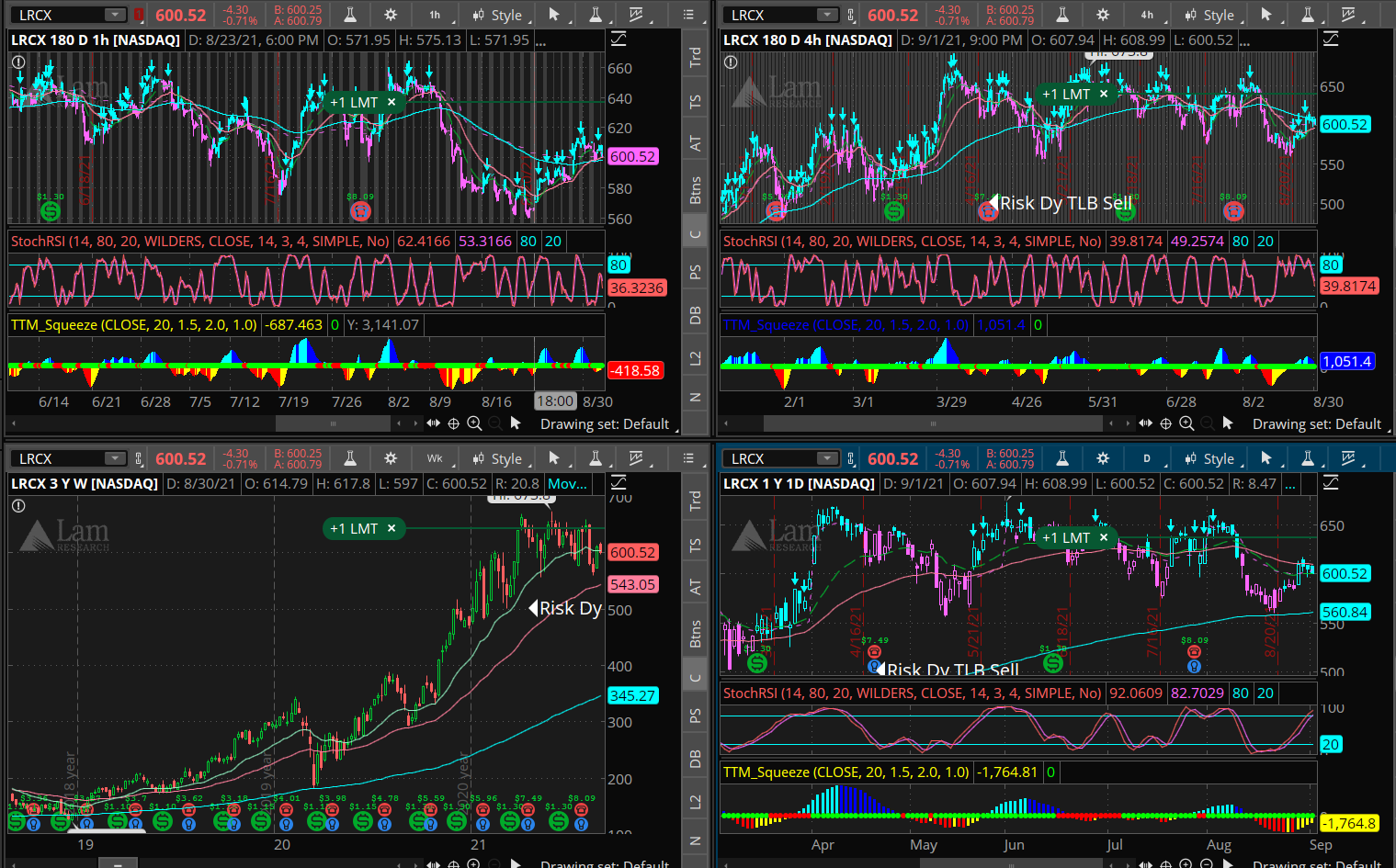
Task: Click scroll-right arrow under 1h chart
Action: 414,423
